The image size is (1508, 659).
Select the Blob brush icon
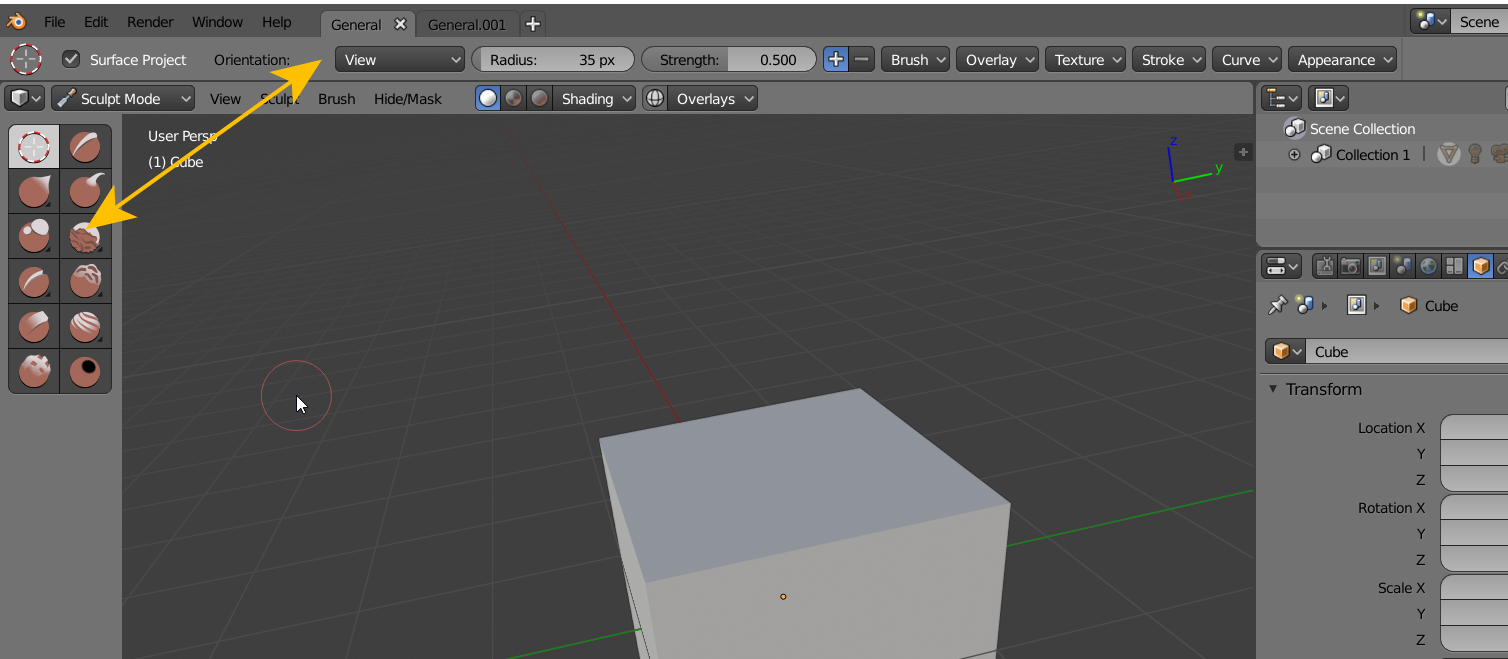point(34,236)
